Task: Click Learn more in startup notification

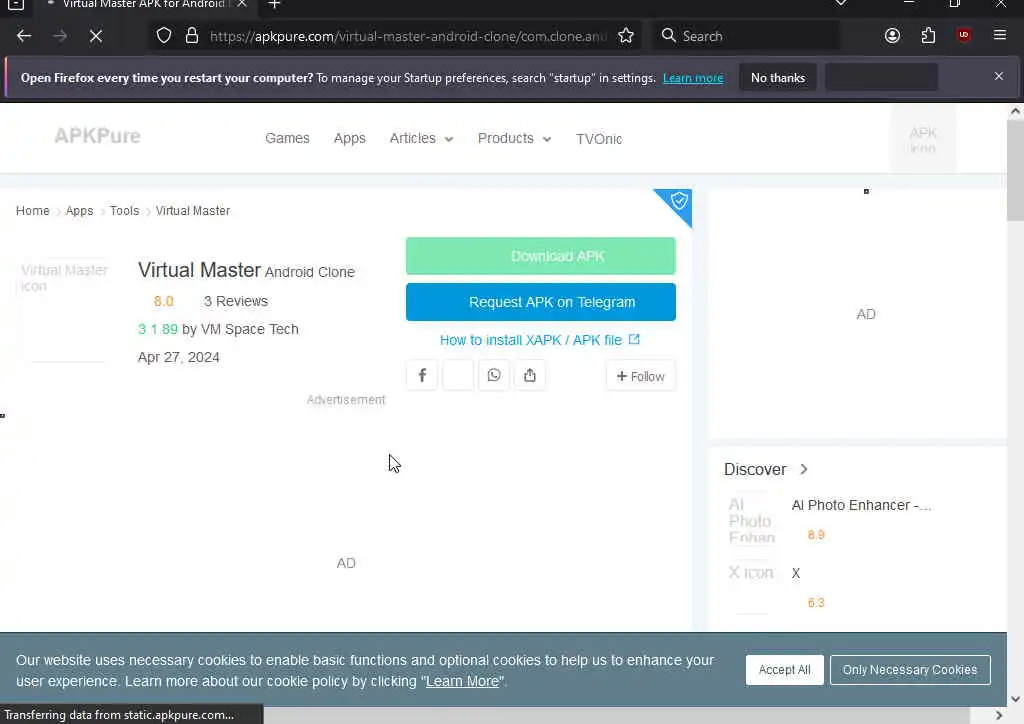Action: click(x=693, y=78)
